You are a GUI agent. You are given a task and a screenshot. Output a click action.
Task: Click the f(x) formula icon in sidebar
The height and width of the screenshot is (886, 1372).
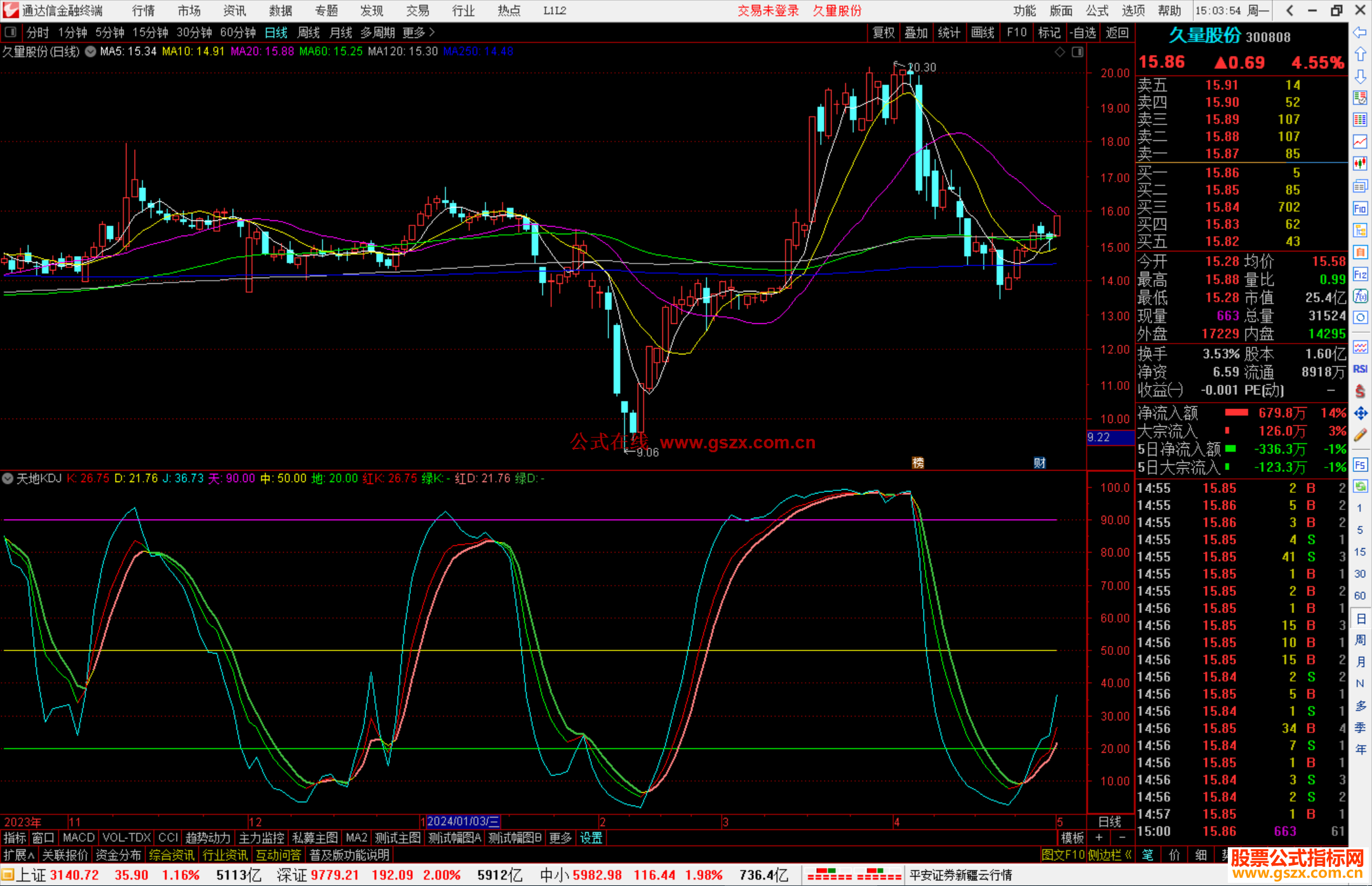coord(1360,296)
